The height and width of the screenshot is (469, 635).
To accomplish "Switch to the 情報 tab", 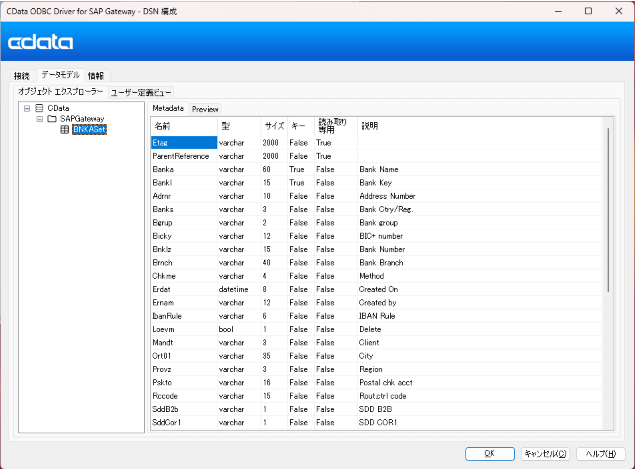I will [96, 76].
